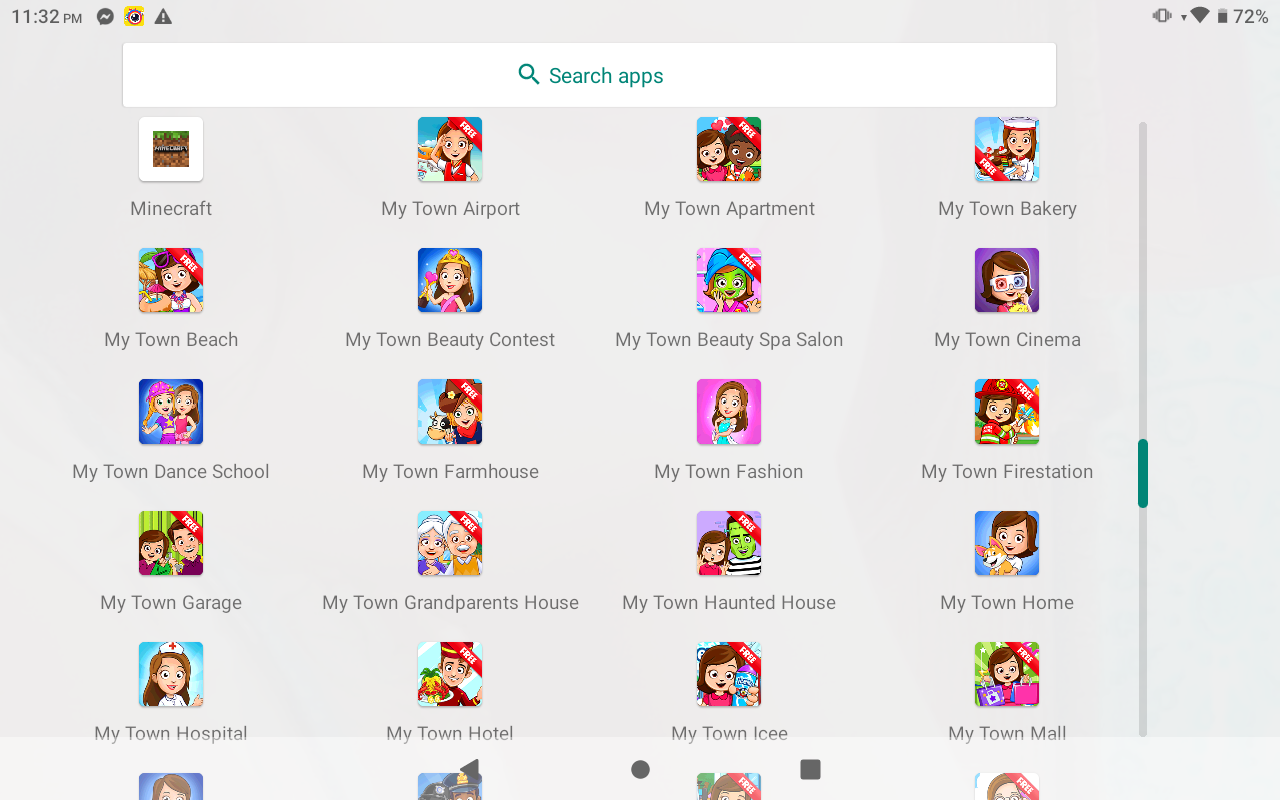Launch My Town Hotel app icon

[450, 674]
